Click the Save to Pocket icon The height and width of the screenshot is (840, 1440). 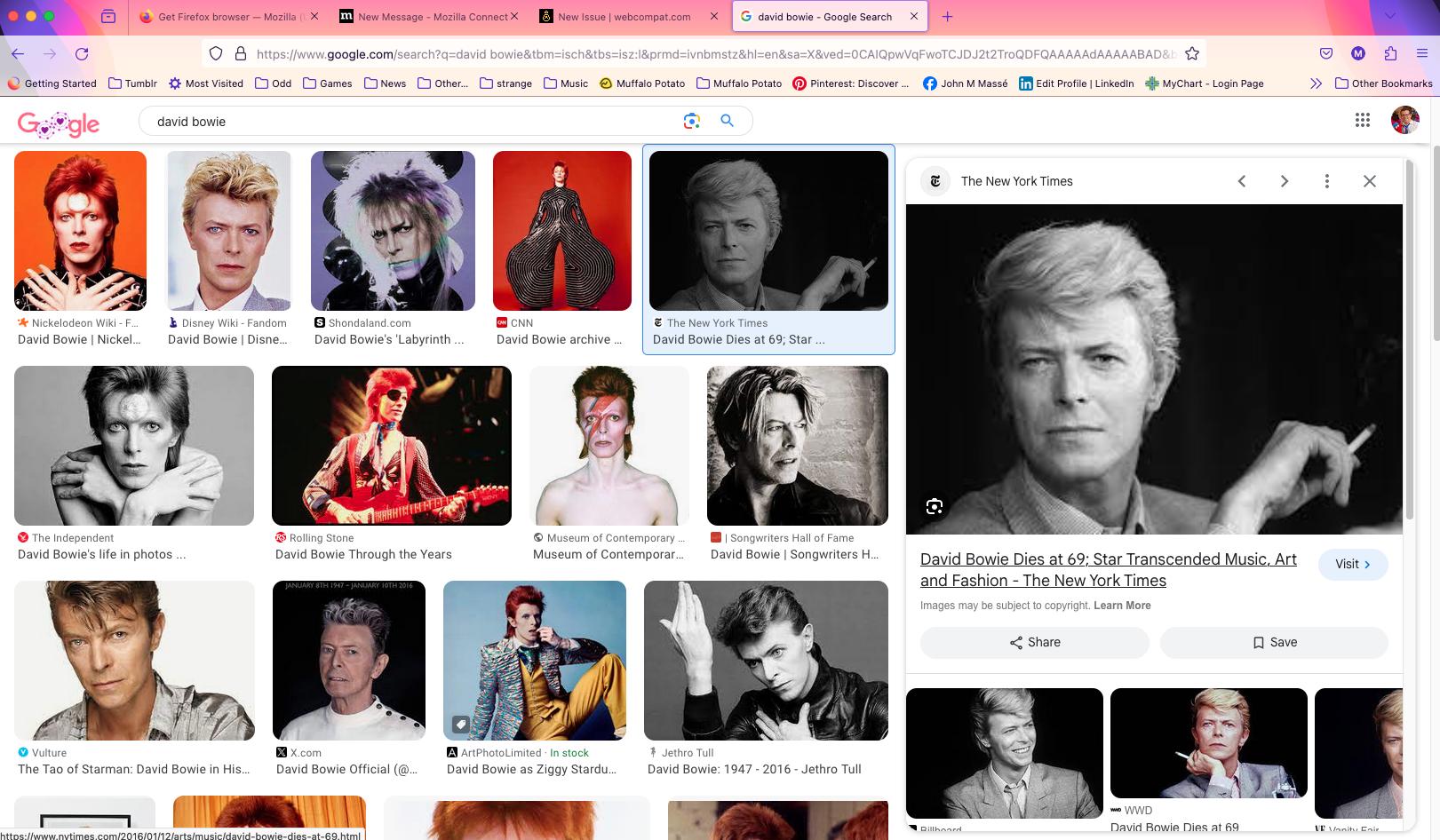tap(1325, 54)
